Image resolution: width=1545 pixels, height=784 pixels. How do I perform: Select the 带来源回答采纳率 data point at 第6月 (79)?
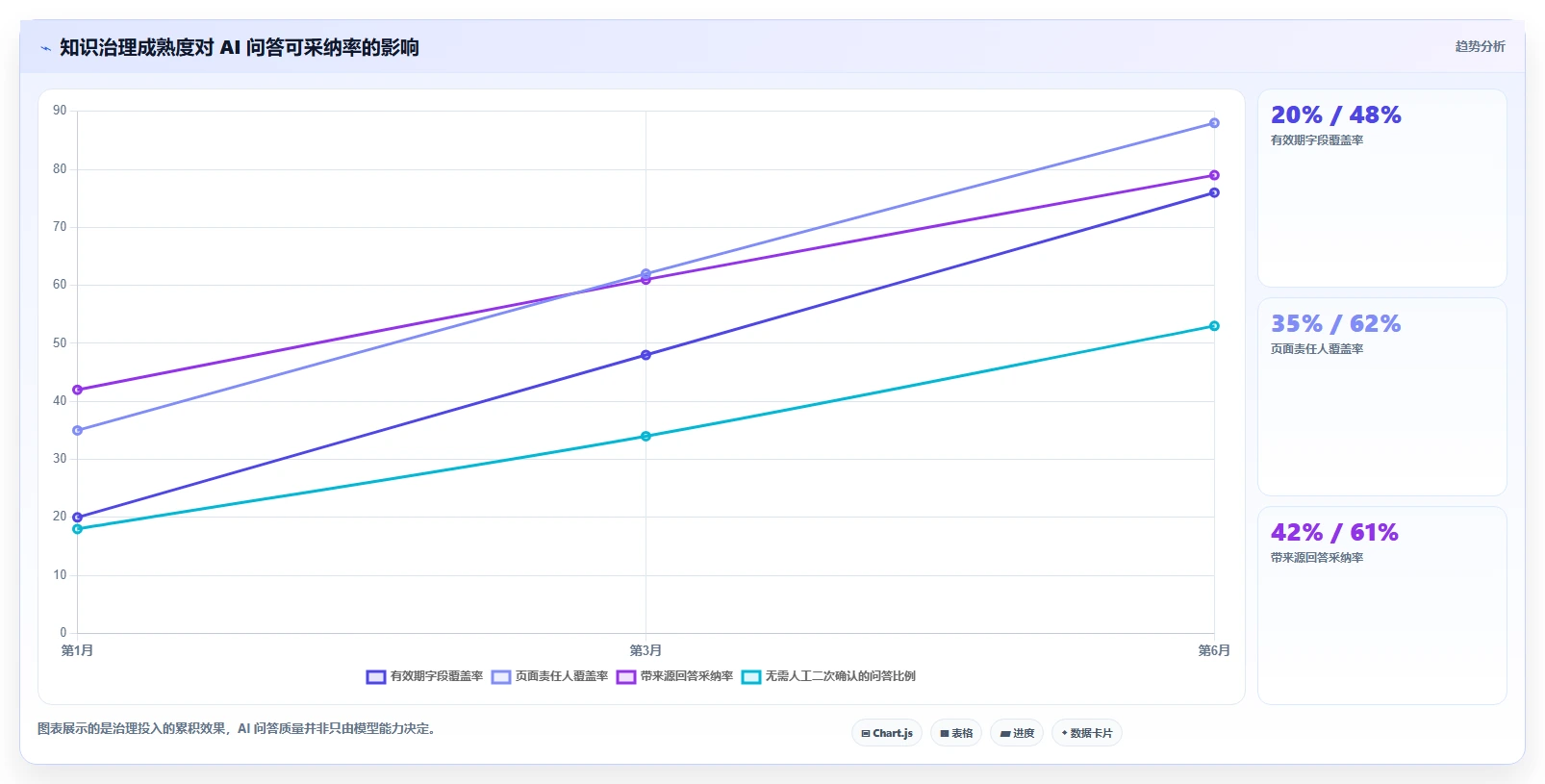coord(1214,175)
